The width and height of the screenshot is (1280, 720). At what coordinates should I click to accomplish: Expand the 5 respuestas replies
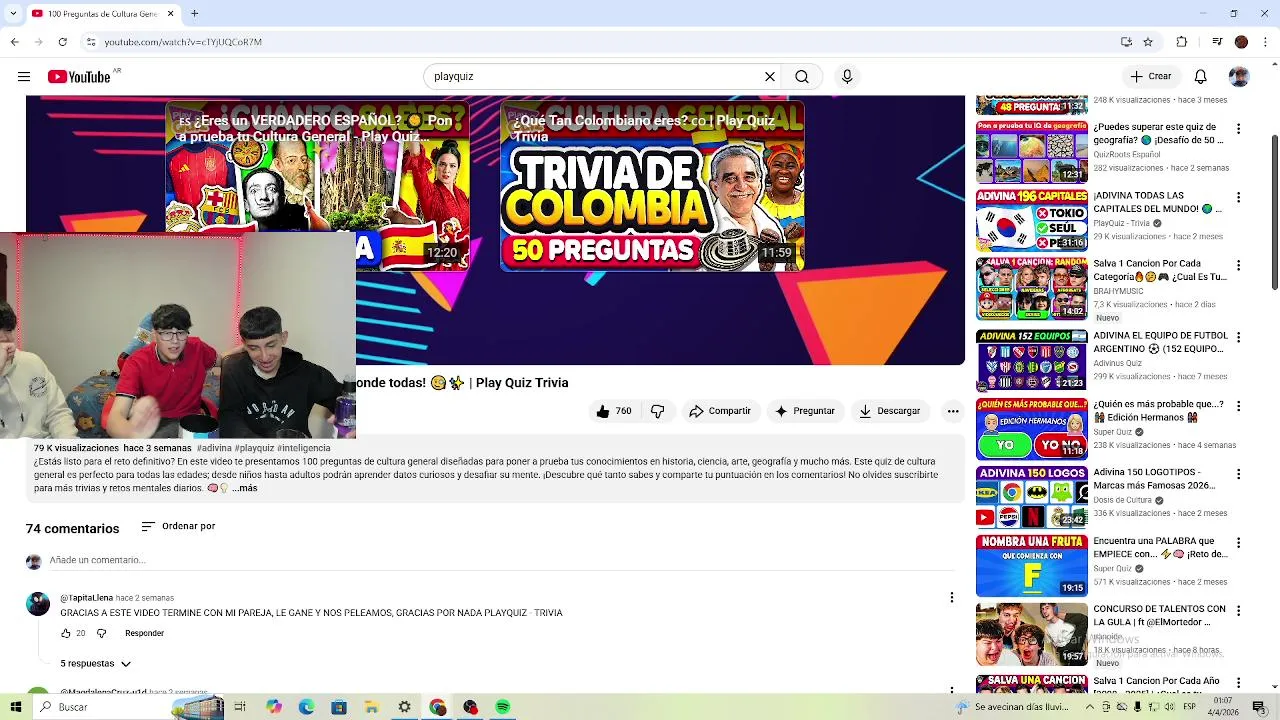96,663
